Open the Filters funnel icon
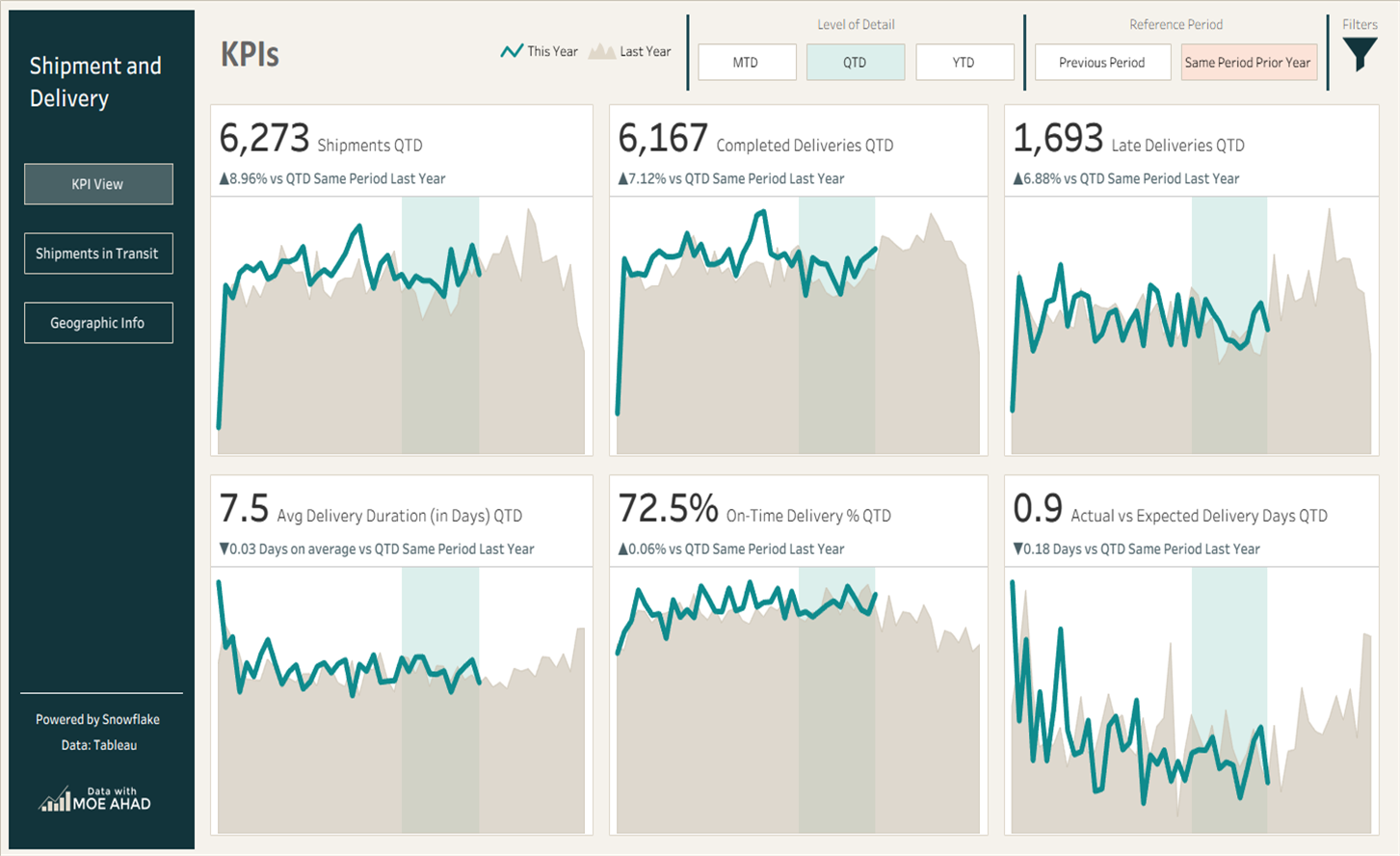1400x856 pixels. (x=1360, y=54)
